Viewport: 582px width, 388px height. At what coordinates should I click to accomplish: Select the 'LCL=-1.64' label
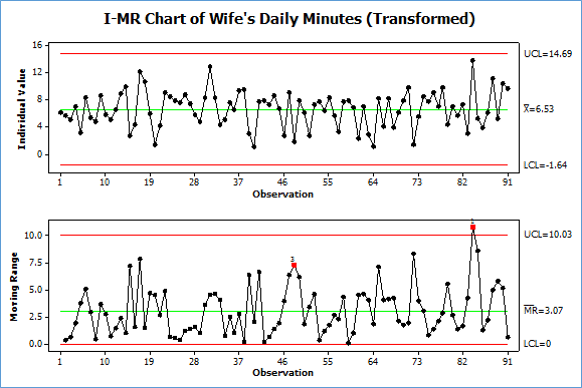(545, 165)
